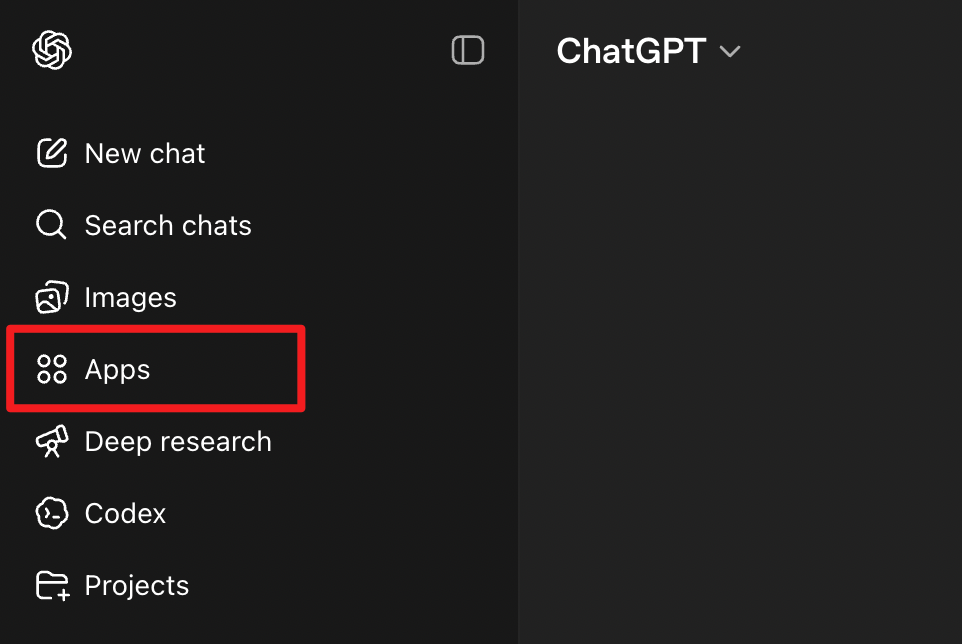Go to the Images section label
The width and height of the screenshot is (962, 644).
(x=130, y=297)
